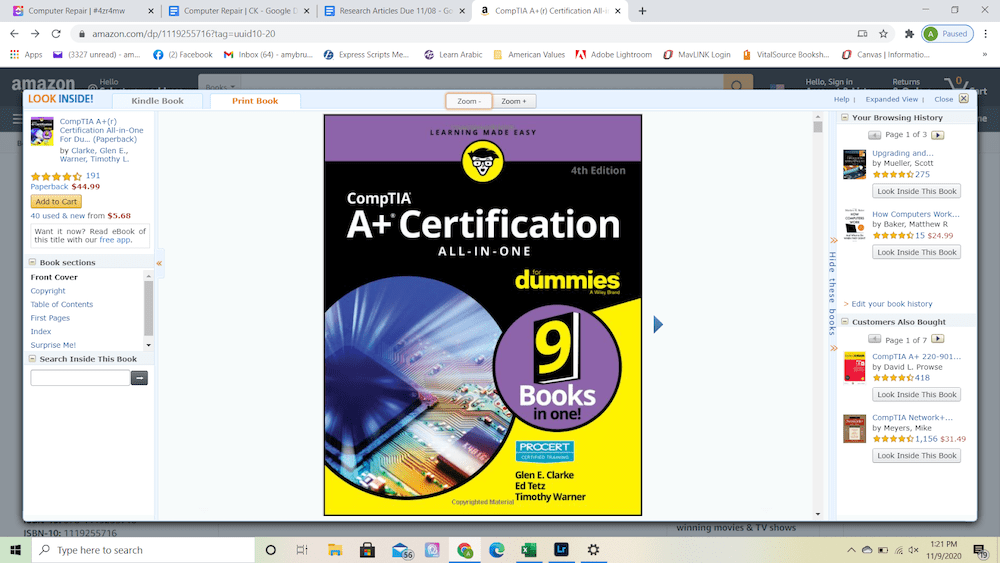Image resolution: width=1000 pixels, height=563 pixels.
Task: Open Chrome extensions puzzle icon
Action: [909, 34]
